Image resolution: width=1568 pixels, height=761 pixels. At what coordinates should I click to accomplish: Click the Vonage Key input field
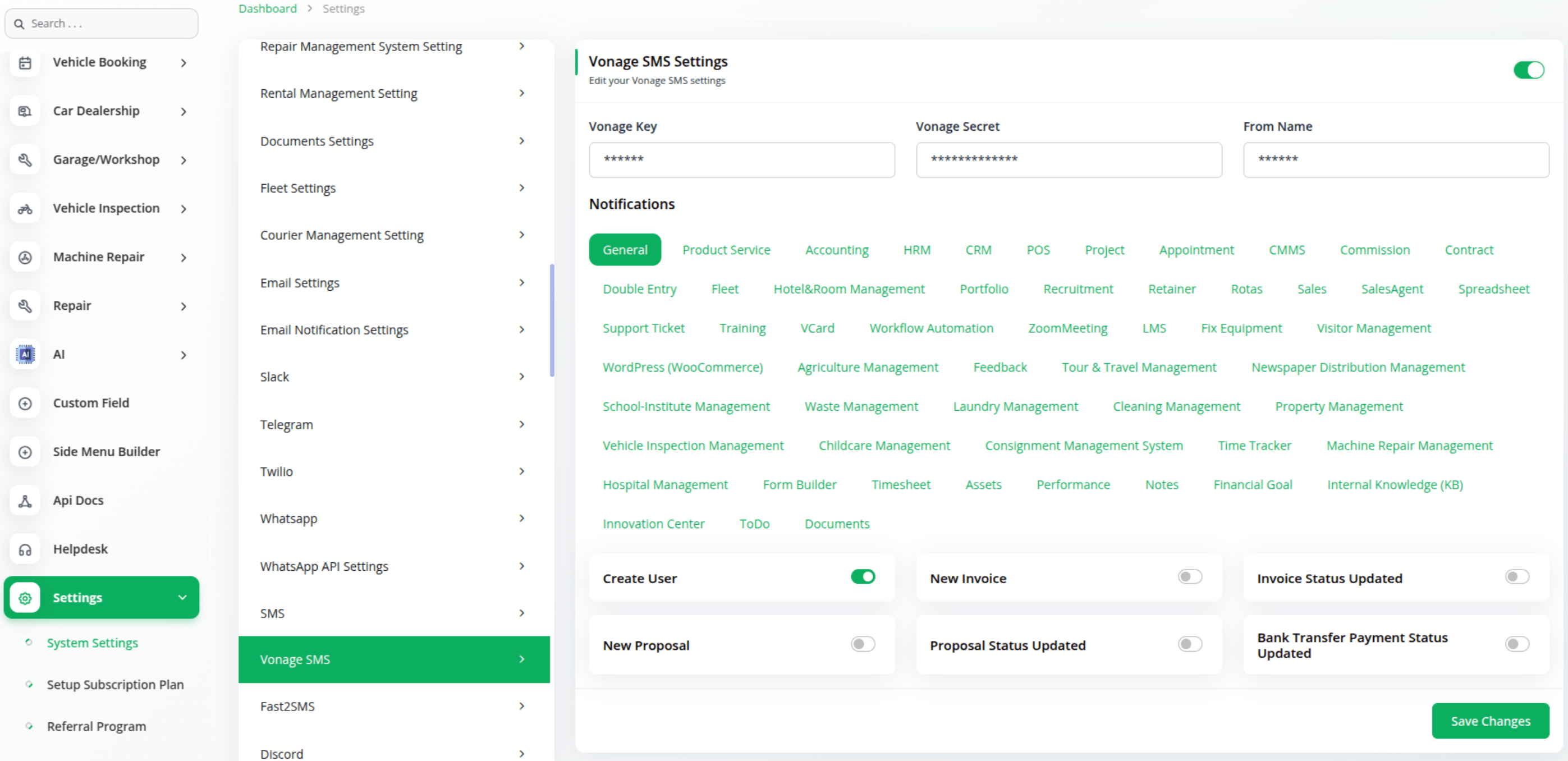click(741, 159)
